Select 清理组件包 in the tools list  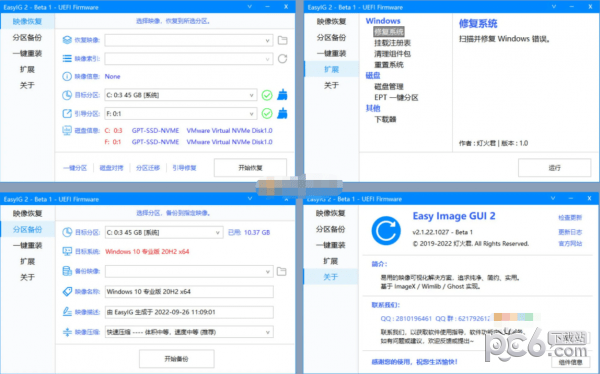coord(392,54)
